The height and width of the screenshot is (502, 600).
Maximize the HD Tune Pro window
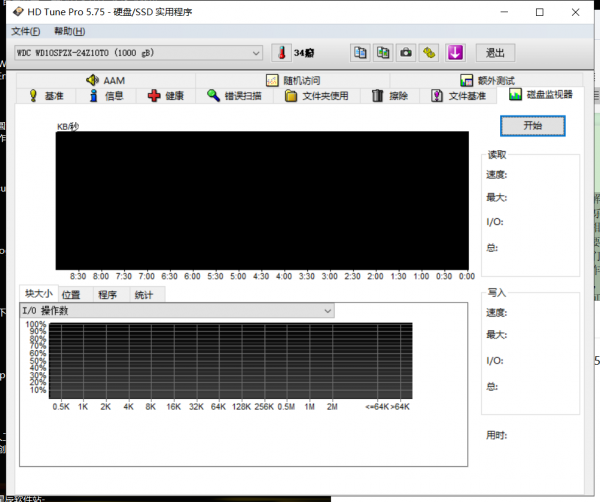540,12
